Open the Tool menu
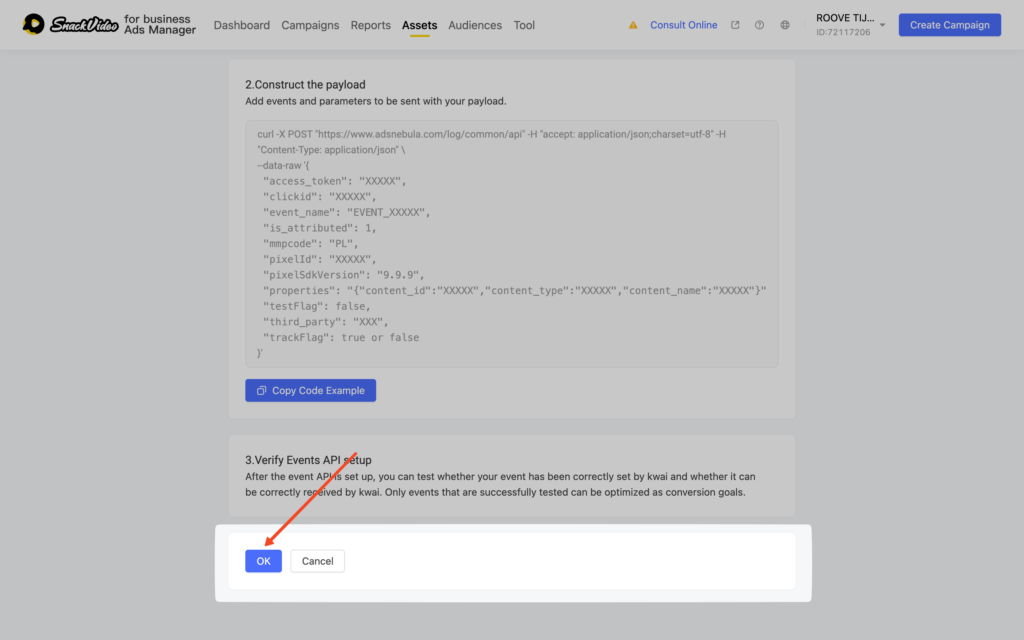Image resolution: width=1024 pixels, height=640 pixels. 524,25
